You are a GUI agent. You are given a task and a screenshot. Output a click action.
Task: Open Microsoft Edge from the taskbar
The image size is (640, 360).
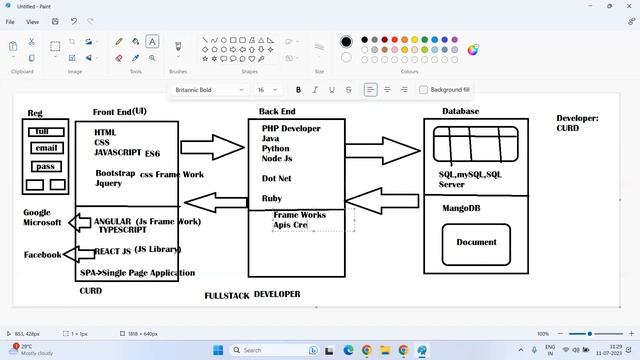click(348, 350)
